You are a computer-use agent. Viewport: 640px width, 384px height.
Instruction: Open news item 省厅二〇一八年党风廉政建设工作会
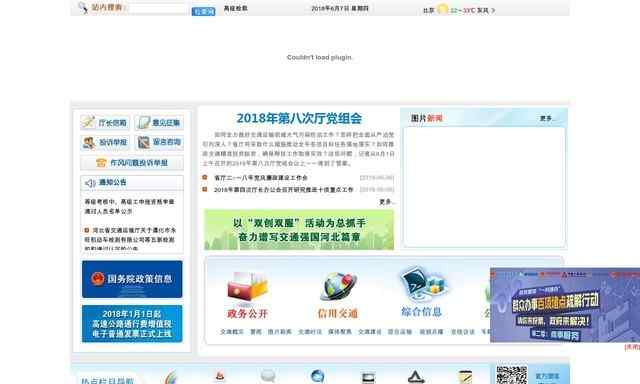[x=261, y=178]
